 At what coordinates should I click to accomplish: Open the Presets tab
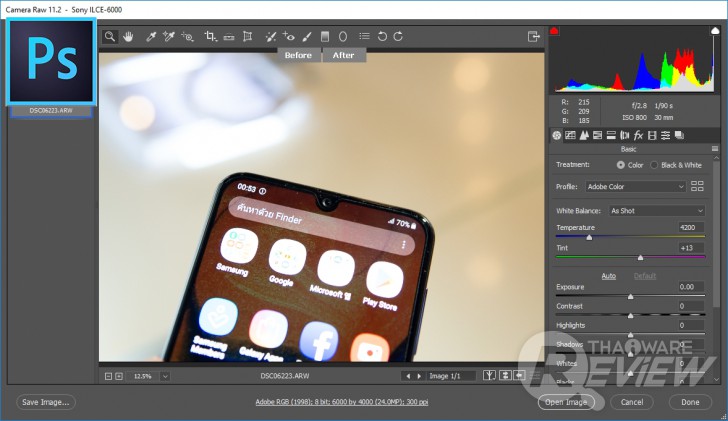pos(665,136)
